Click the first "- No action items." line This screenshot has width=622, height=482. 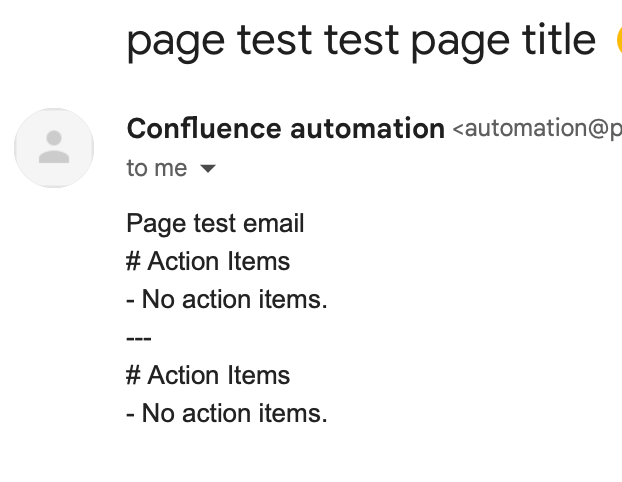coord(227,299)
